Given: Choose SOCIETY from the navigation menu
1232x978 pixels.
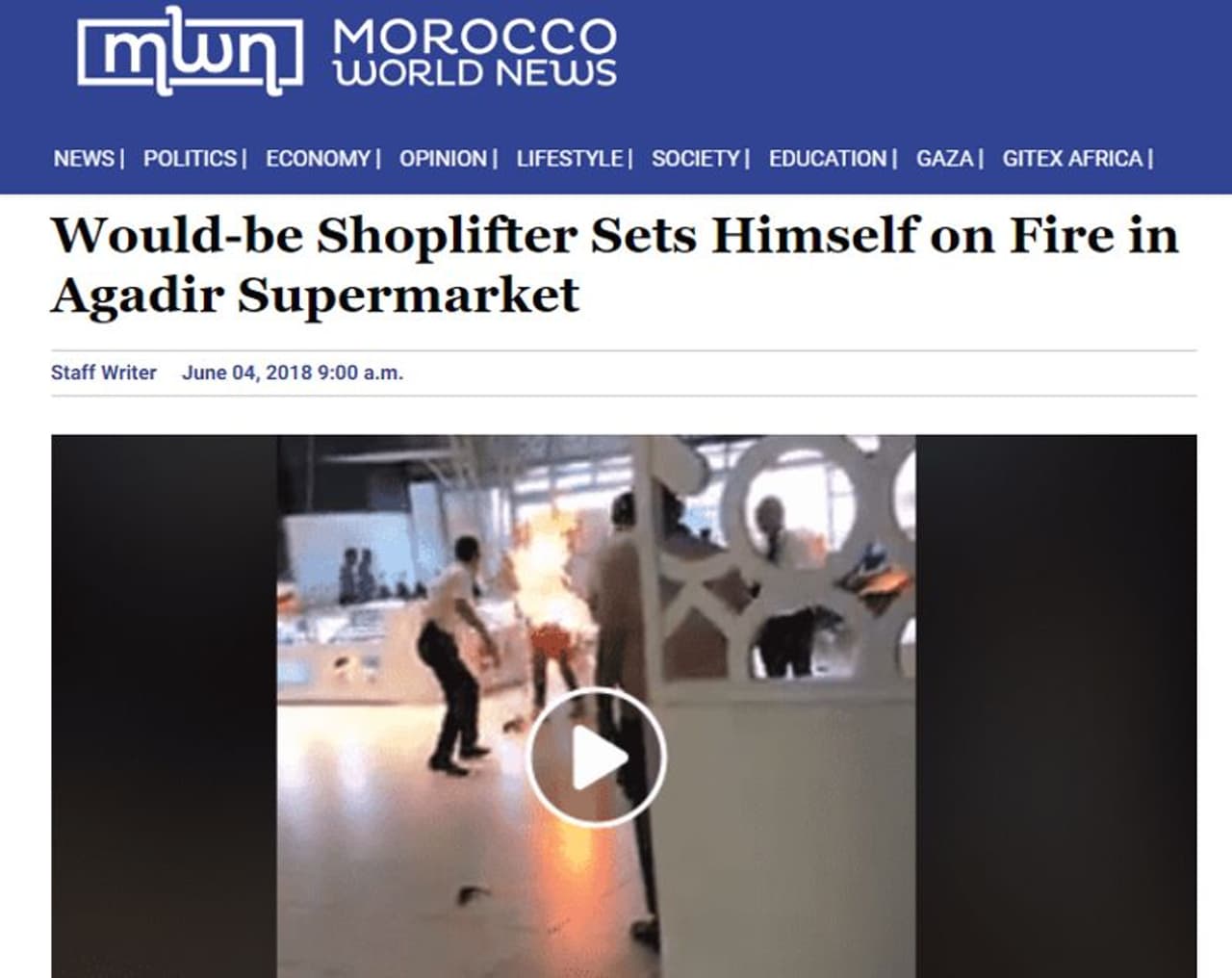Looking at the screenshot, I should 696,159.
